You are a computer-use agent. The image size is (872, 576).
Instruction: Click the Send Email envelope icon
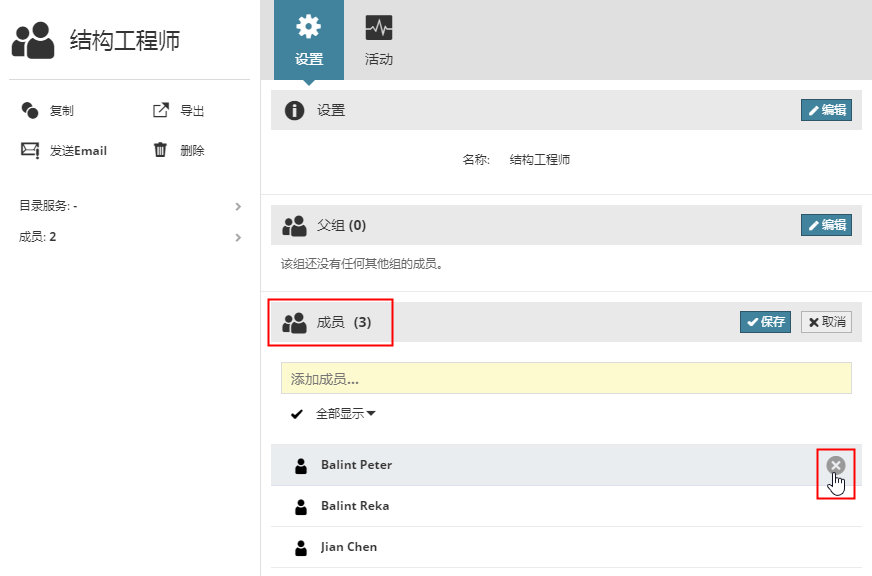(30, 151)
